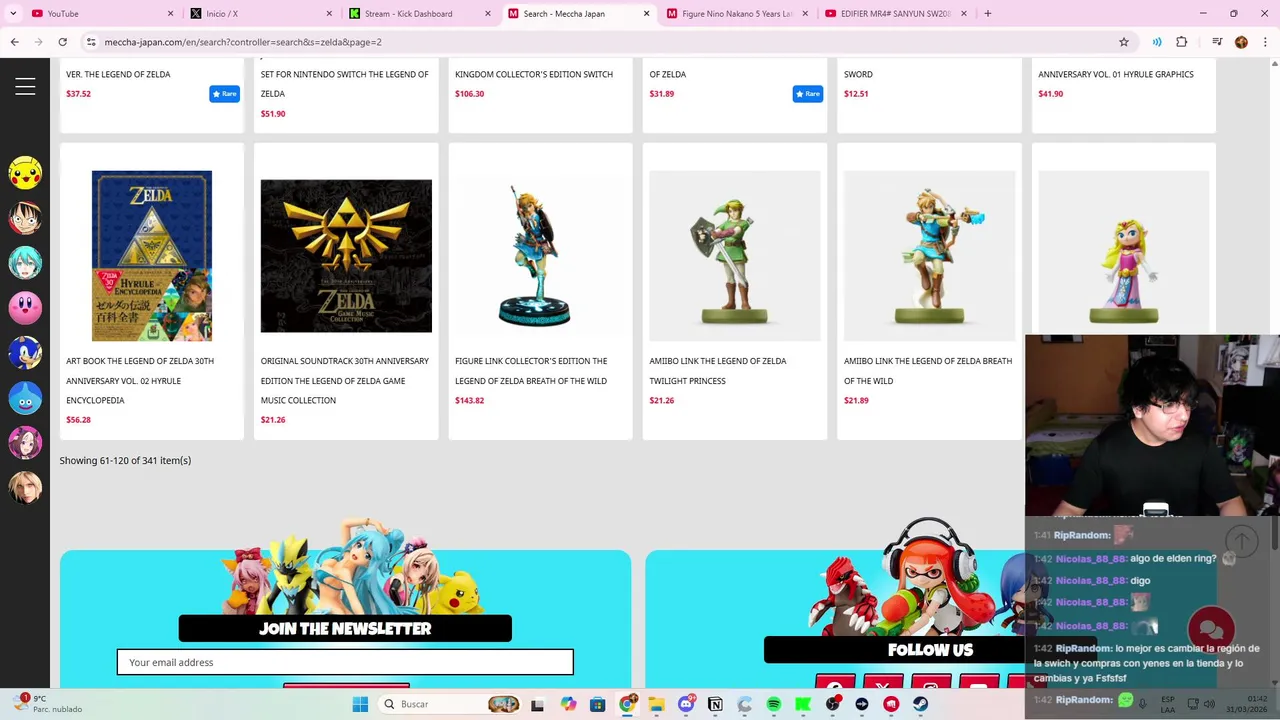Open the Amiibo Toon Zelda thumbnail
This screenshot has height=720, width=1280.
click(x=1124, y=252)
